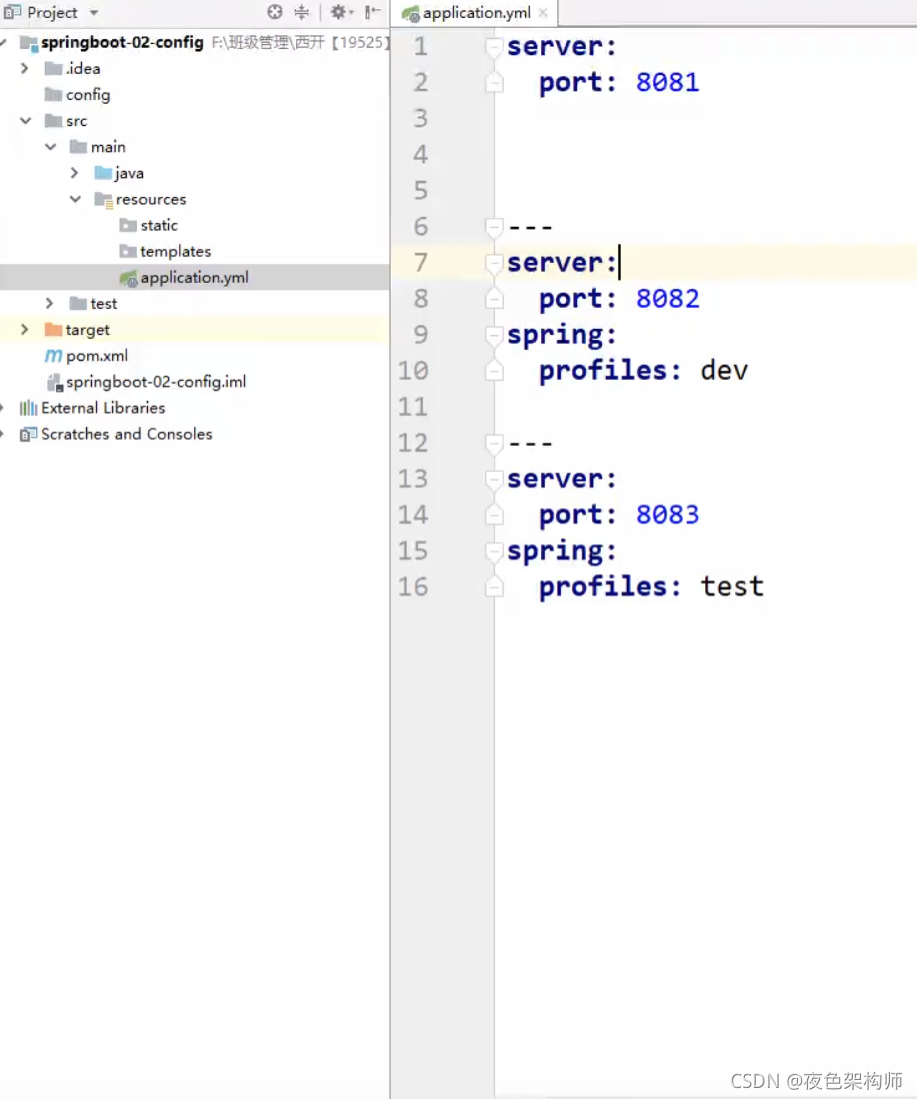
Task: Click the port value 8081
Action: (667, 83)
